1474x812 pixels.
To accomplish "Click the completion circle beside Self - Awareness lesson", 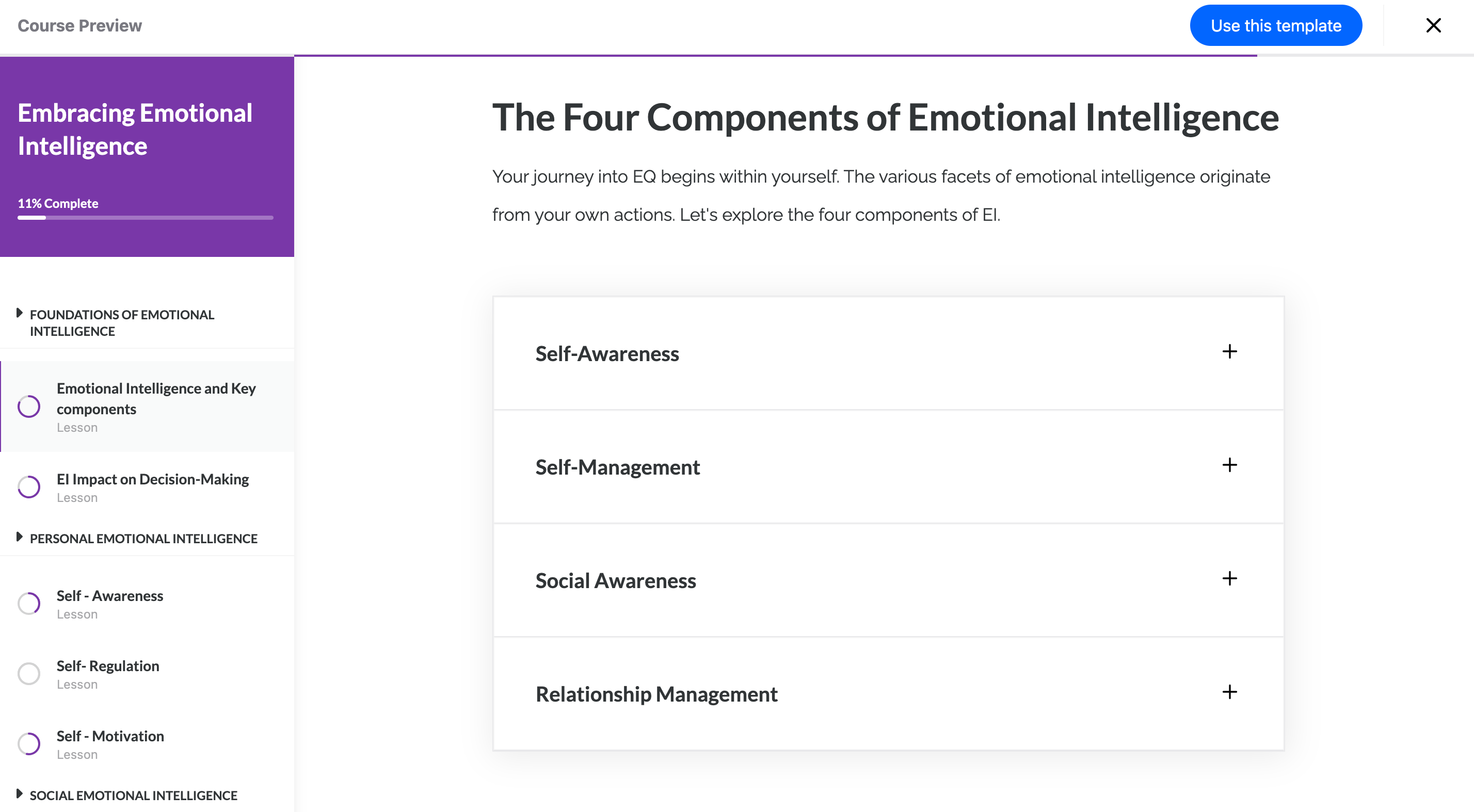I will [28, 603].
